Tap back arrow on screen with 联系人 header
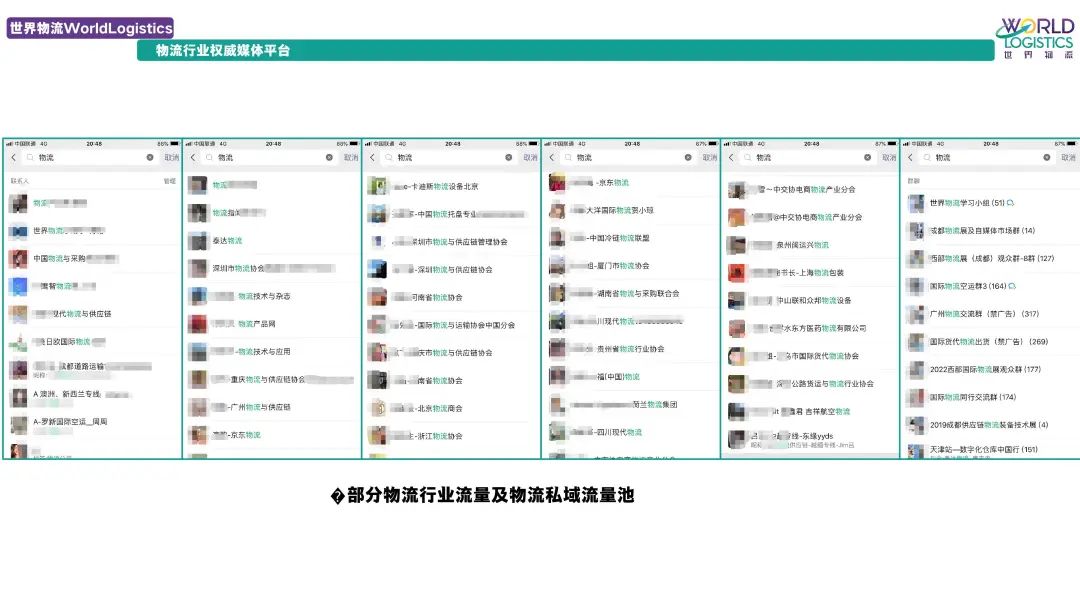Image resolution: width=1080 pixels, height=608 pixels. [x=13, y=158]
